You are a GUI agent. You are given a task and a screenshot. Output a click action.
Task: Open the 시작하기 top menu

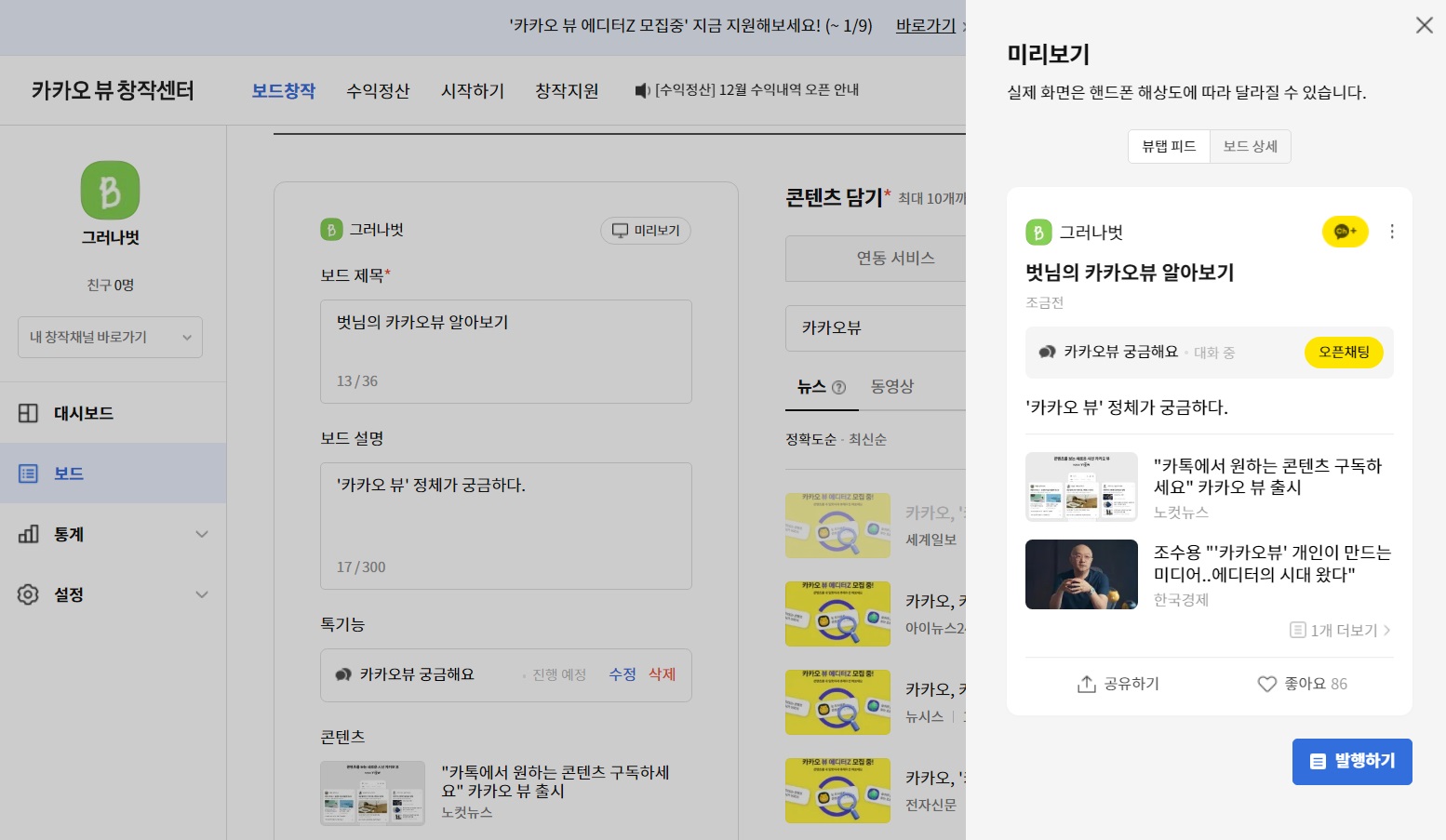[473, 90]
